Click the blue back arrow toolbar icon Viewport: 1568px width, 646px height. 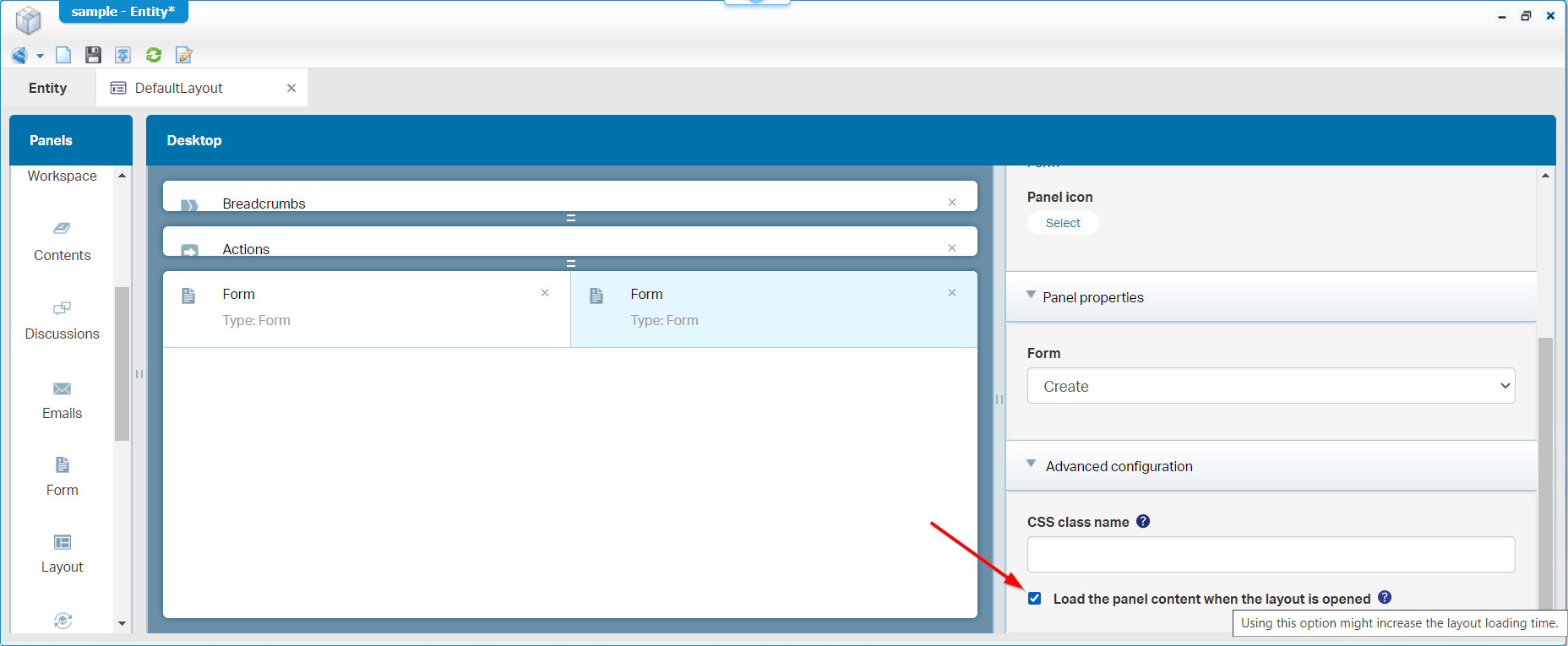click(x=19, y=56)
